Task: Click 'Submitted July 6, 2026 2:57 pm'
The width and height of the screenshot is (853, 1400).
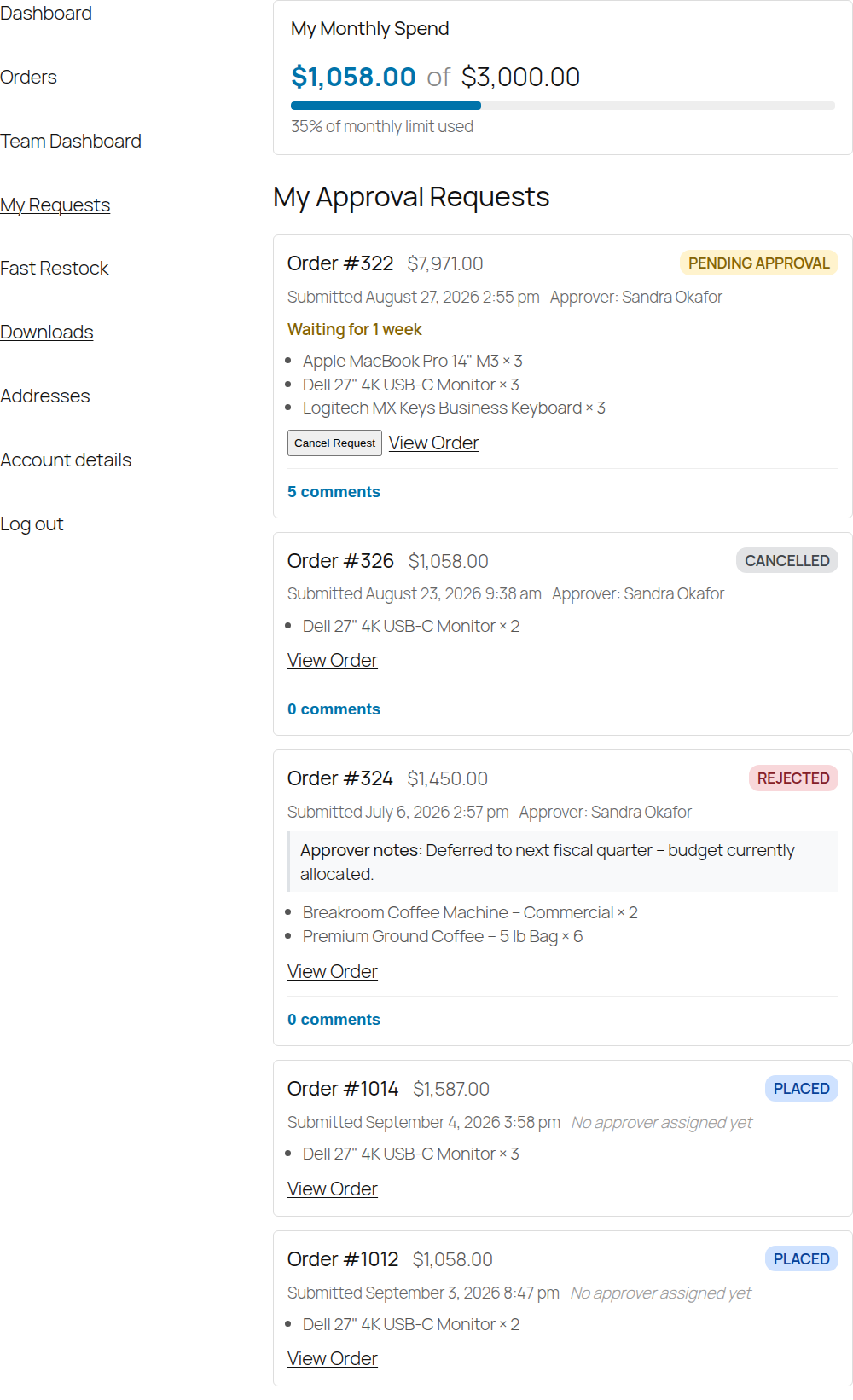Action: click(398, 812)
